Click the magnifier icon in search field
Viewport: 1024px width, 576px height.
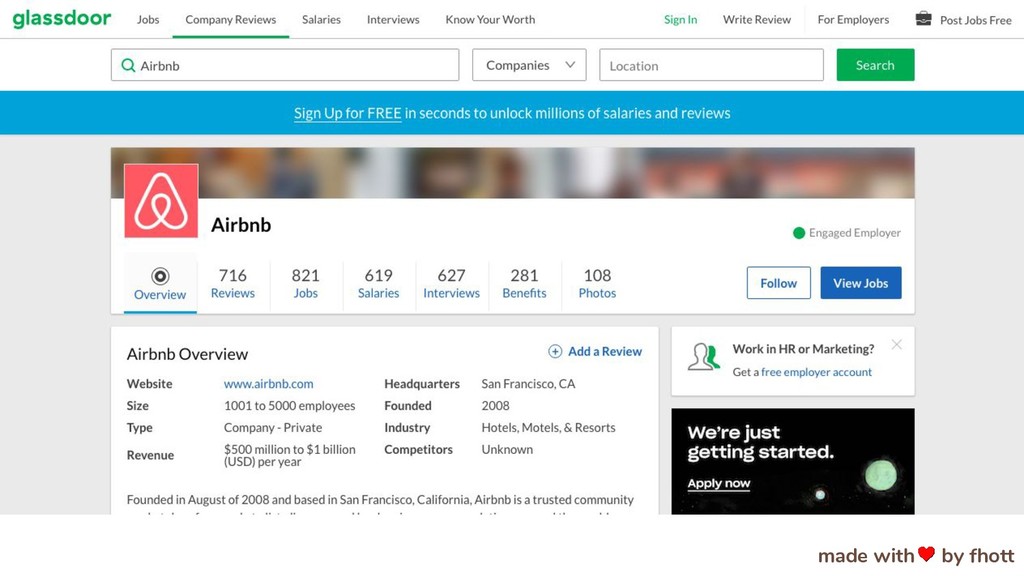pos(129,65)
